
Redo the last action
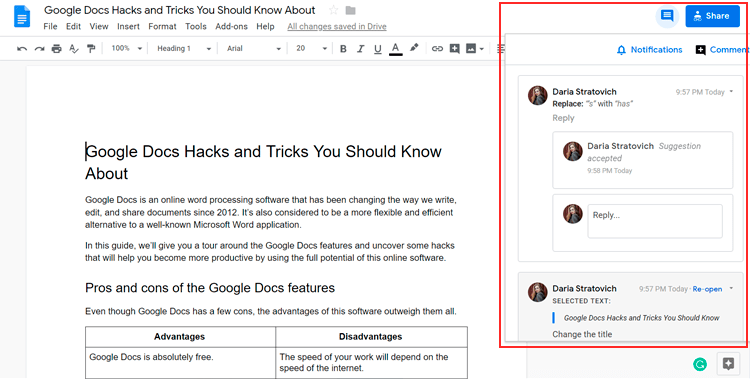tap(39, 48)
